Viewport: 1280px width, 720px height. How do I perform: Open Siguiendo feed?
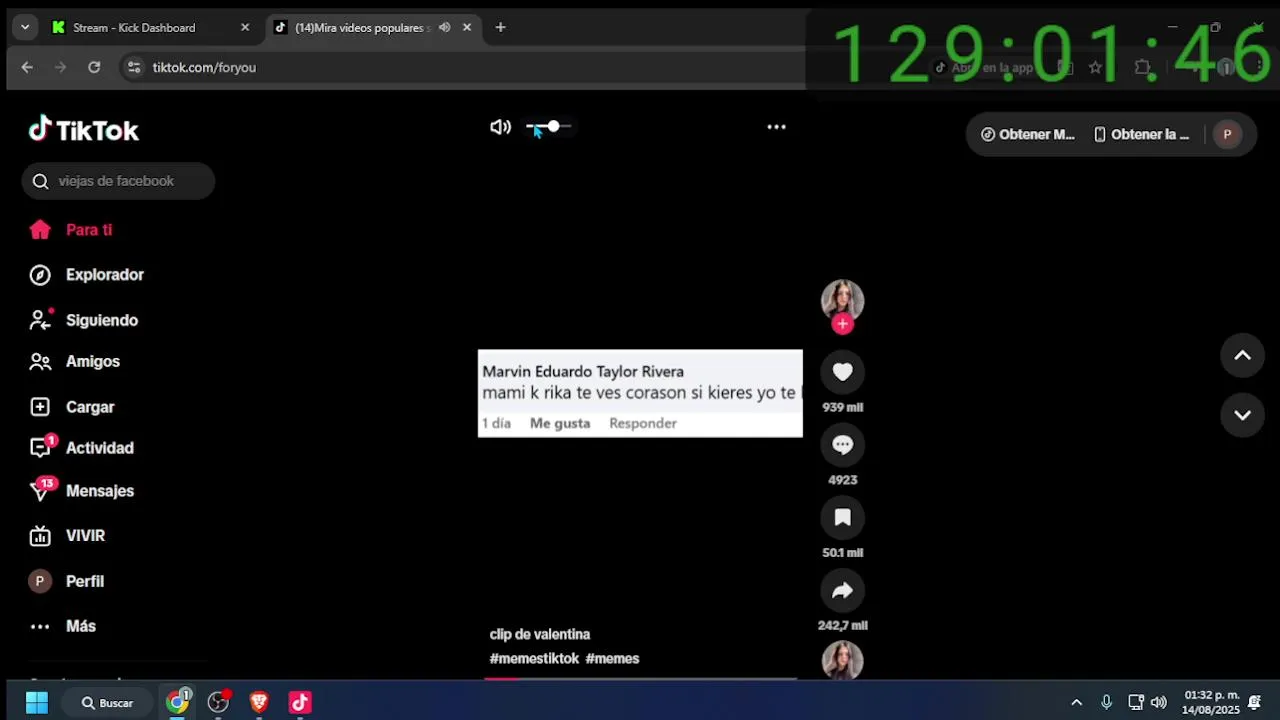(84, 320)
